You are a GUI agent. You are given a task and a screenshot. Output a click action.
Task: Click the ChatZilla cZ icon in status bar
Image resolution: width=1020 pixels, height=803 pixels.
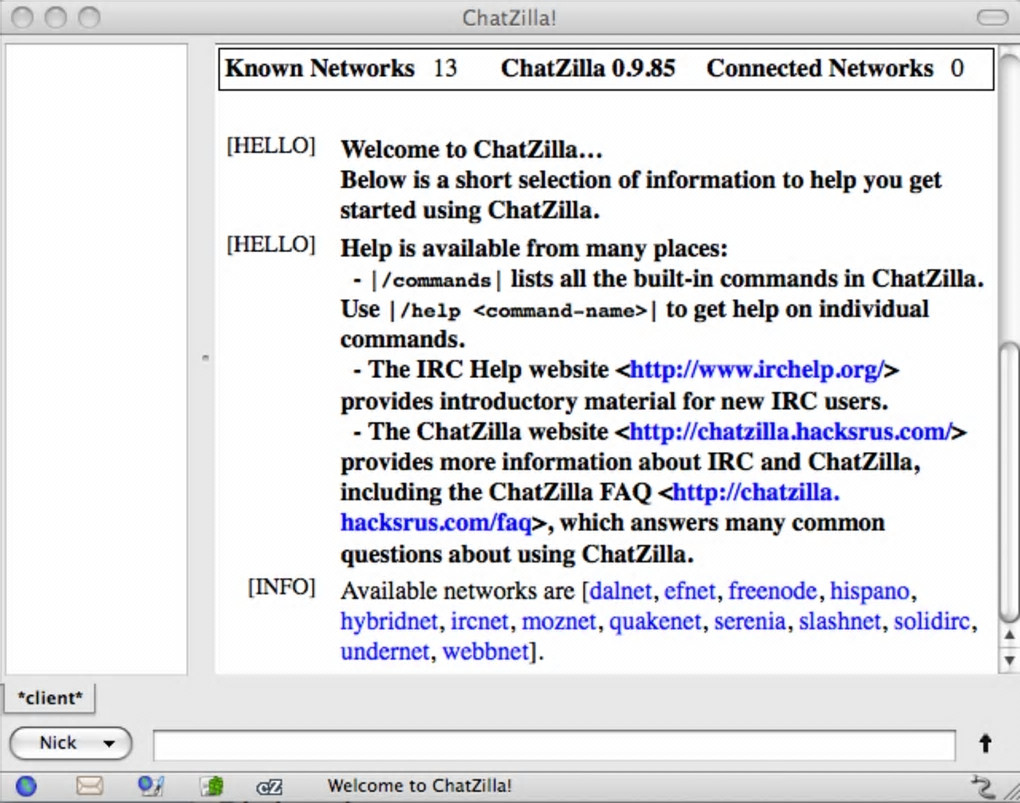(269, 787)
